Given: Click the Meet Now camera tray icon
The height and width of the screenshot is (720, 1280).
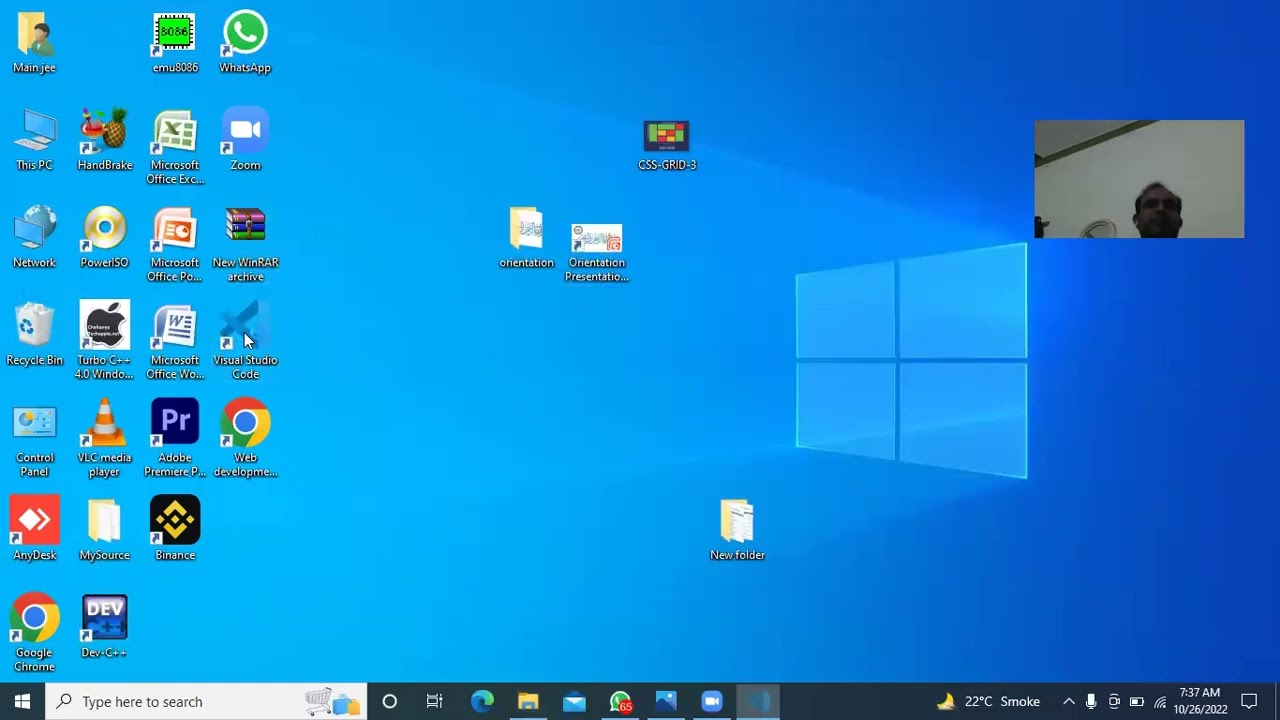Looking at the screenshot, I should [x=1114, y=701].
